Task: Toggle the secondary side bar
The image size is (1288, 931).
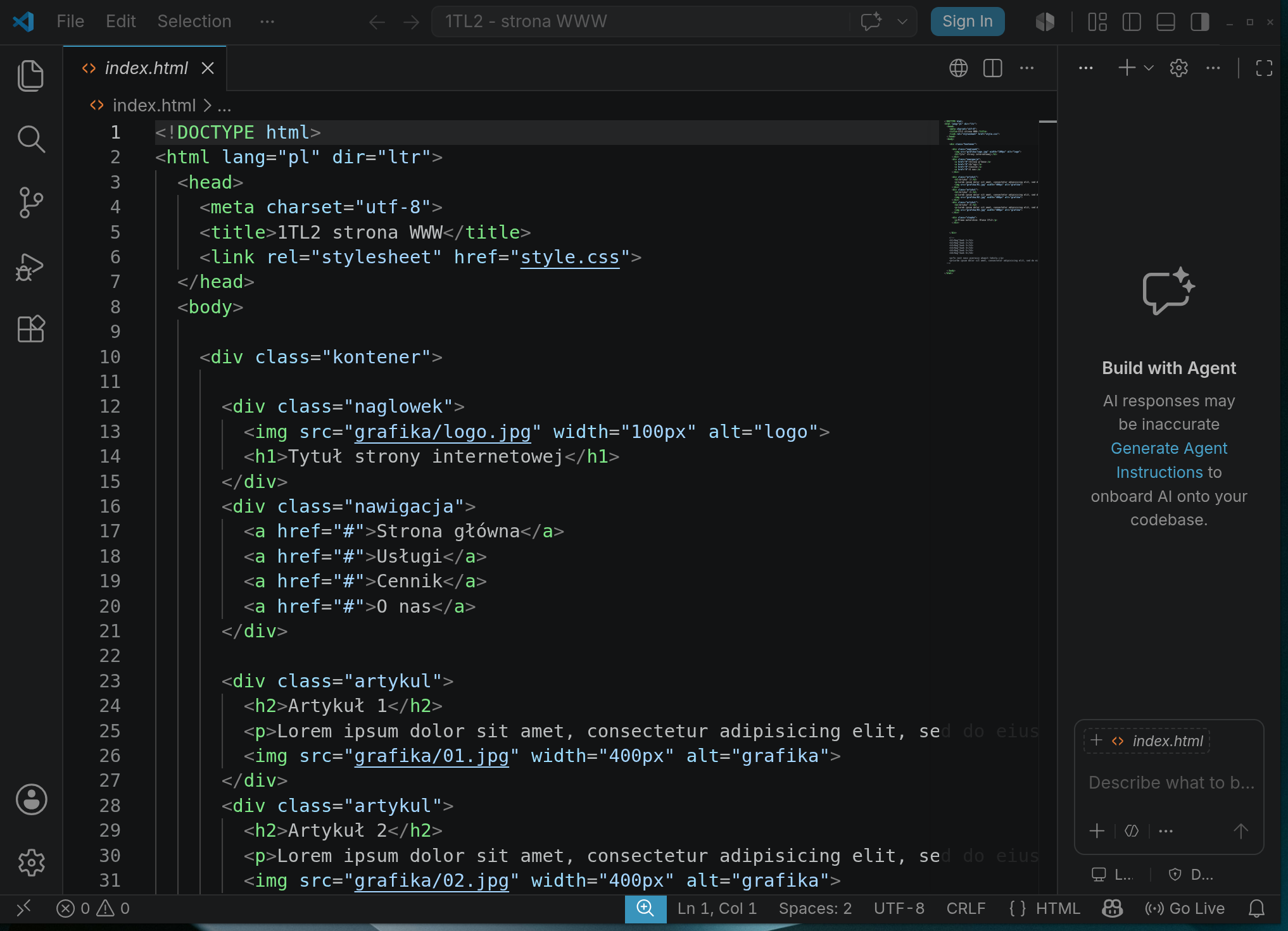Action: (x=1200, y=22)
